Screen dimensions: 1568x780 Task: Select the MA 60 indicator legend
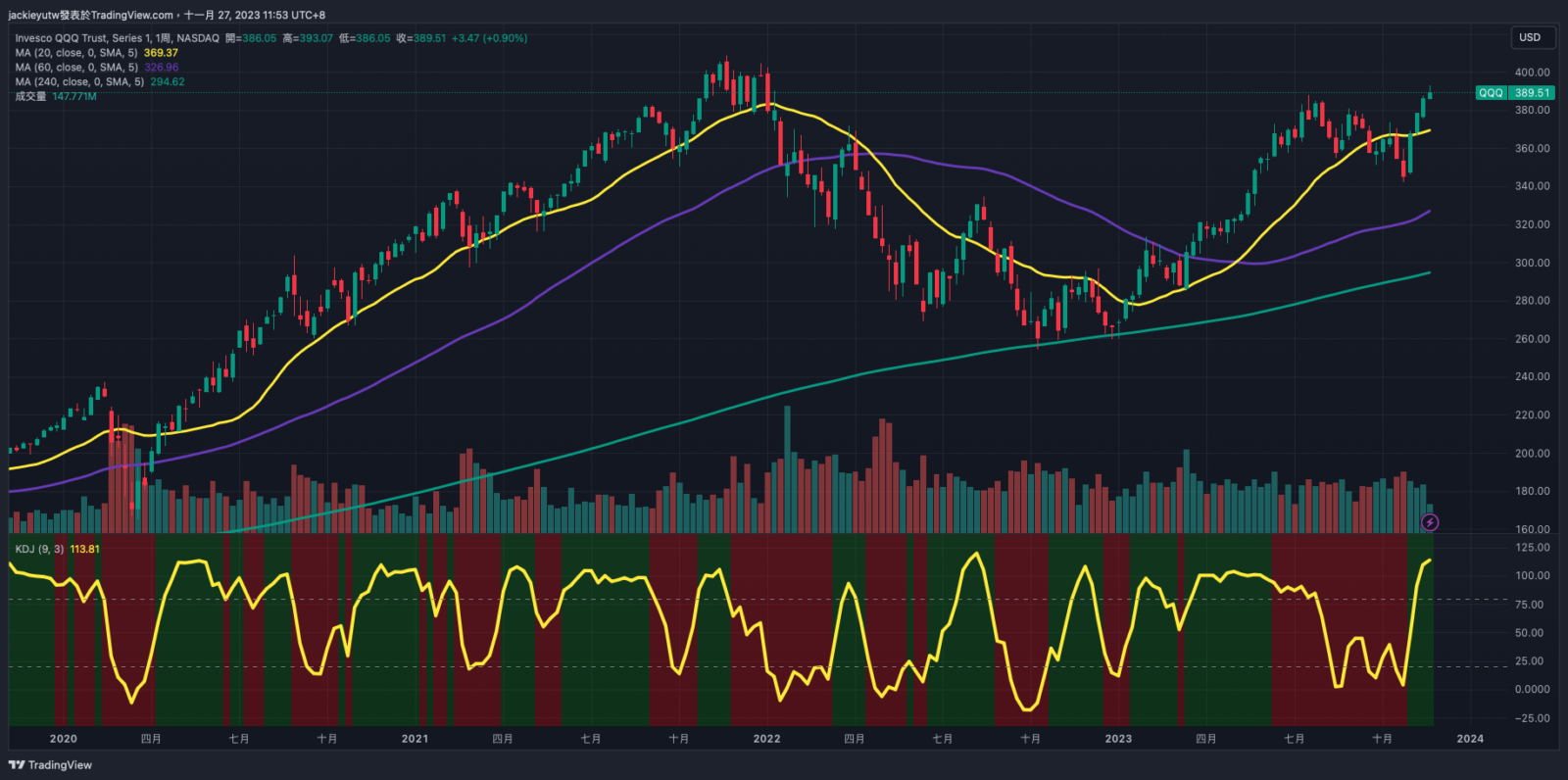[76, 68]
